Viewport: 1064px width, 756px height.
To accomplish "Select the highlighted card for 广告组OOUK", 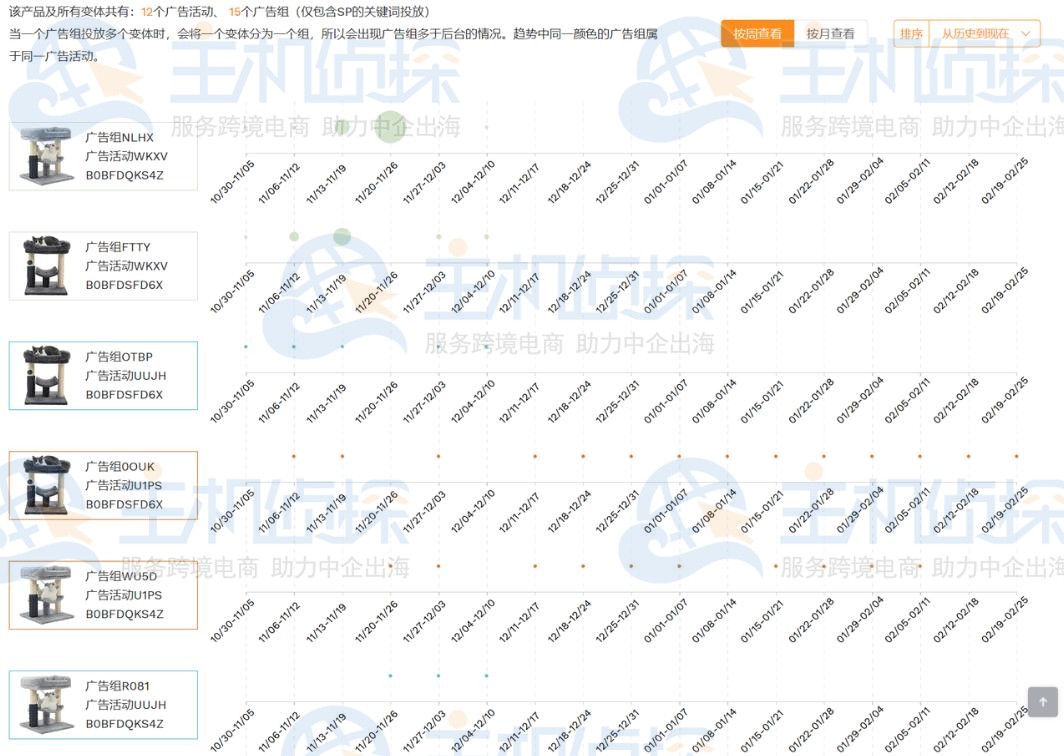I will tap(104, 484).
